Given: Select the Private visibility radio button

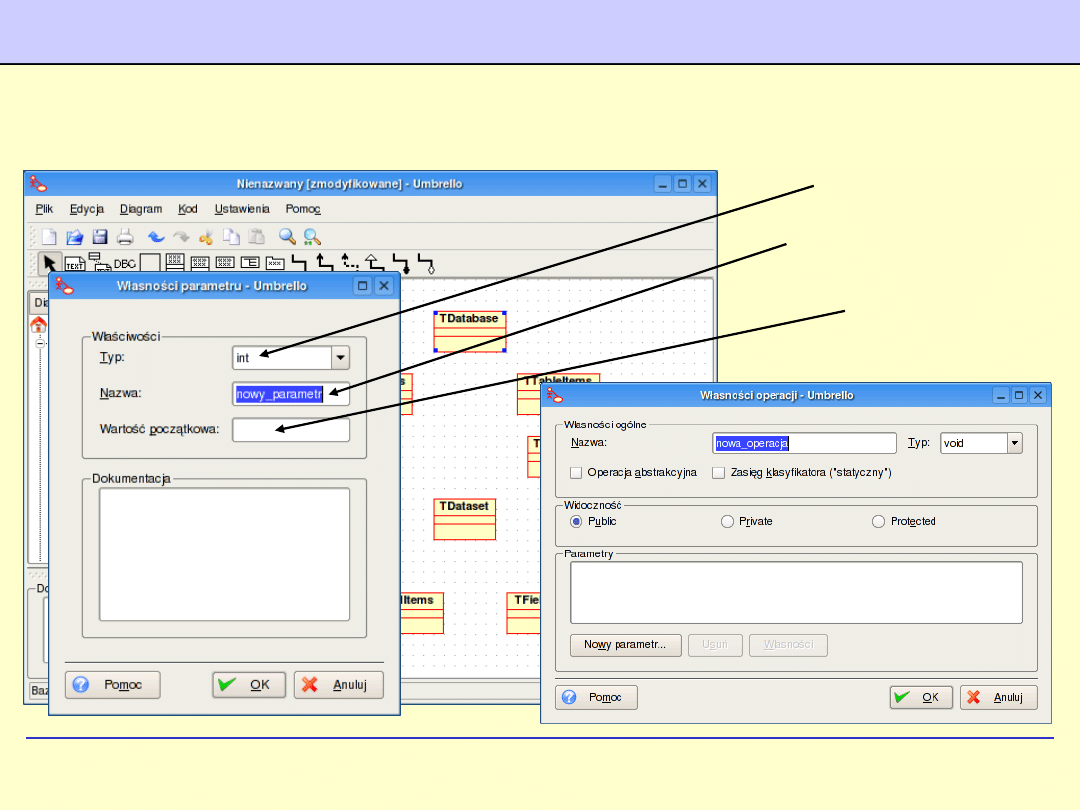Looking at the screenshot, I should coord(727,521).
